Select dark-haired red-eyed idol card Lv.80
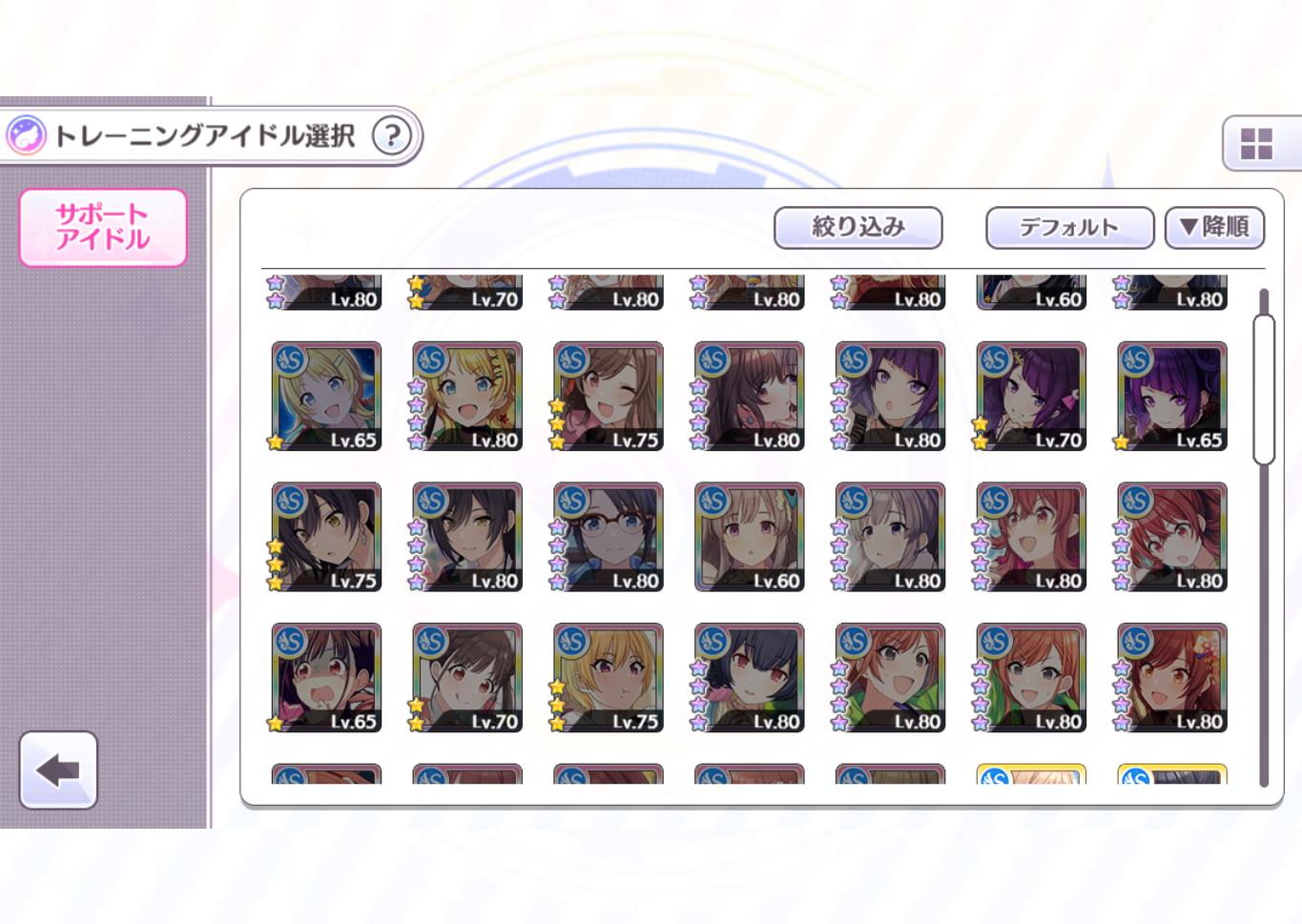The width and height of the screenshot is (1302, 924). pyautogui.click(x=750, y=678)
